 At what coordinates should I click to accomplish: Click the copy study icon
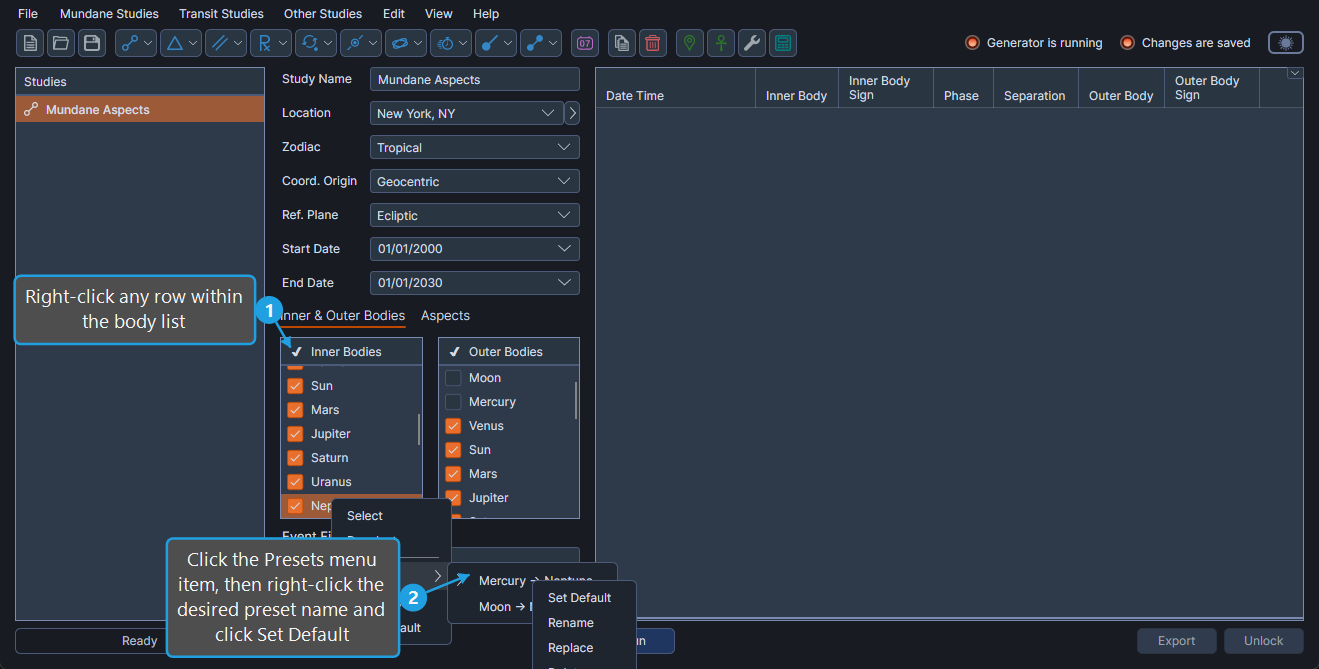click(x=622, y=43)
